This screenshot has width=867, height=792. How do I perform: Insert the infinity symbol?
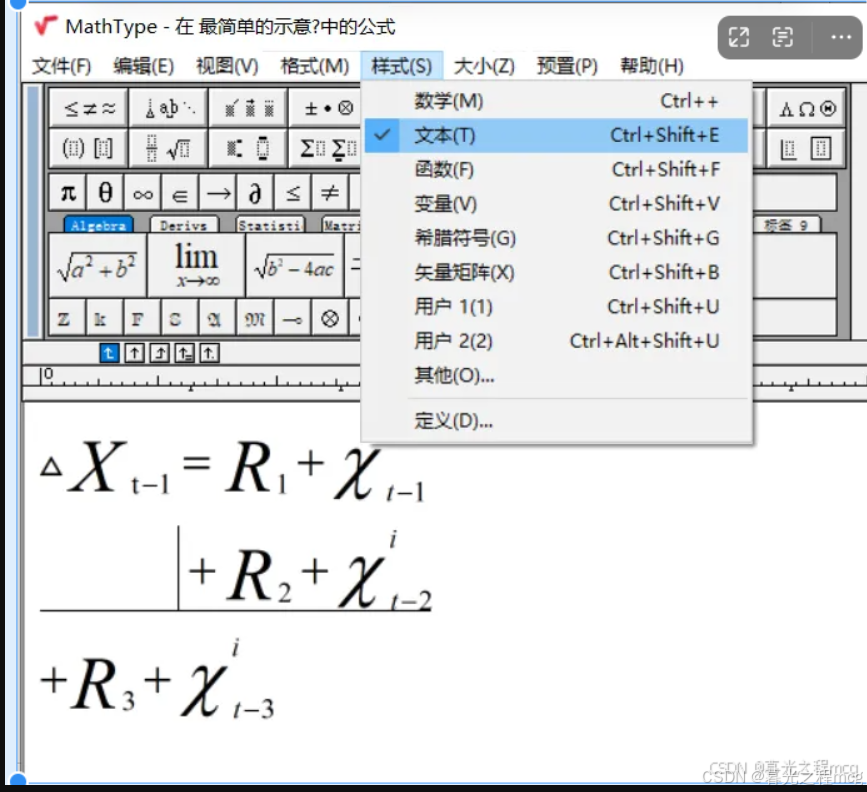[143, 192]
